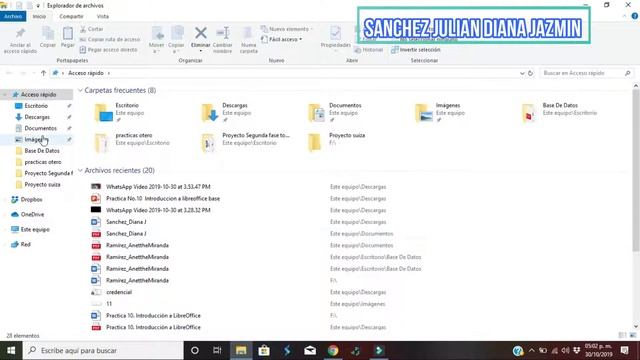Image resolution: width=640 pixels, height=360 pixels.
Task: Select Dropbox in the sidebar
Action: pyautogui.click(x=31, y=200)
